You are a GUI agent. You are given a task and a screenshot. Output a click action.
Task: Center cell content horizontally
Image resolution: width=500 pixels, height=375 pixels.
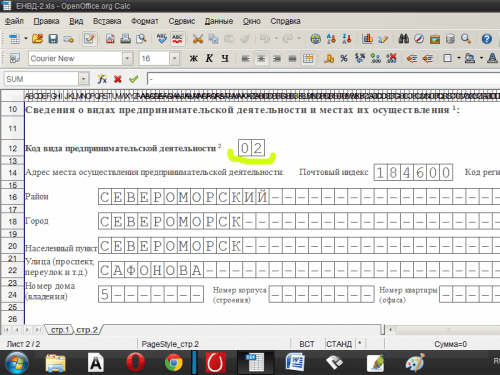click(x=261, y=59)
